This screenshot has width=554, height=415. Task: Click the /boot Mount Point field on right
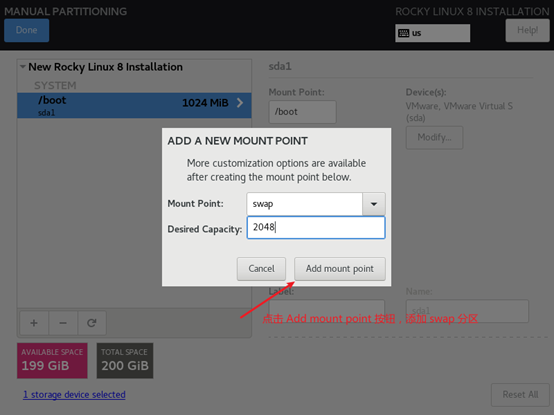pyautogui.click(x=302, y=112)
